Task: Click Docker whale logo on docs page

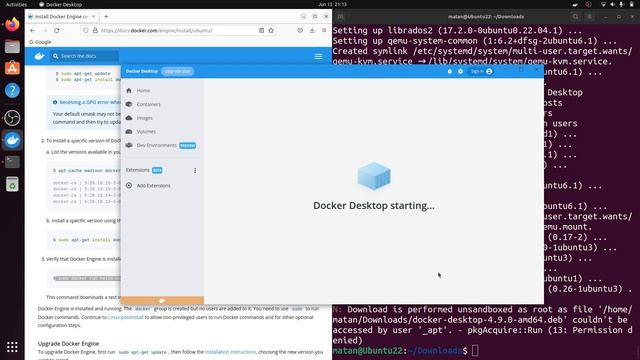Action: 39,56
